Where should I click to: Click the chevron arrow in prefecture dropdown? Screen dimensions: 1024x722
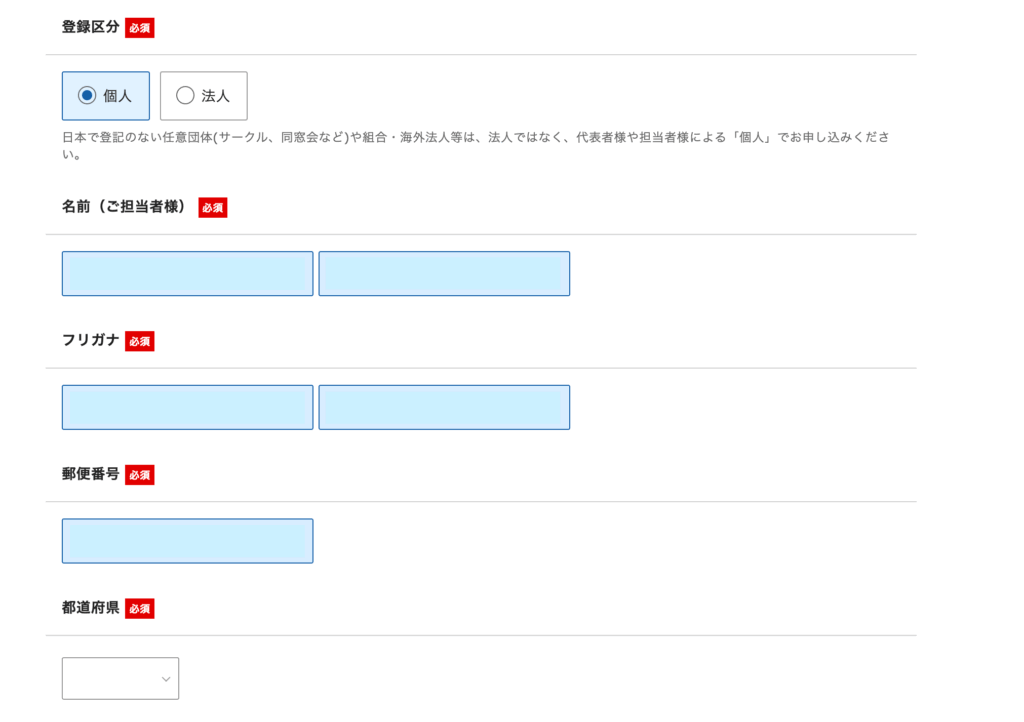pos(166,680)
